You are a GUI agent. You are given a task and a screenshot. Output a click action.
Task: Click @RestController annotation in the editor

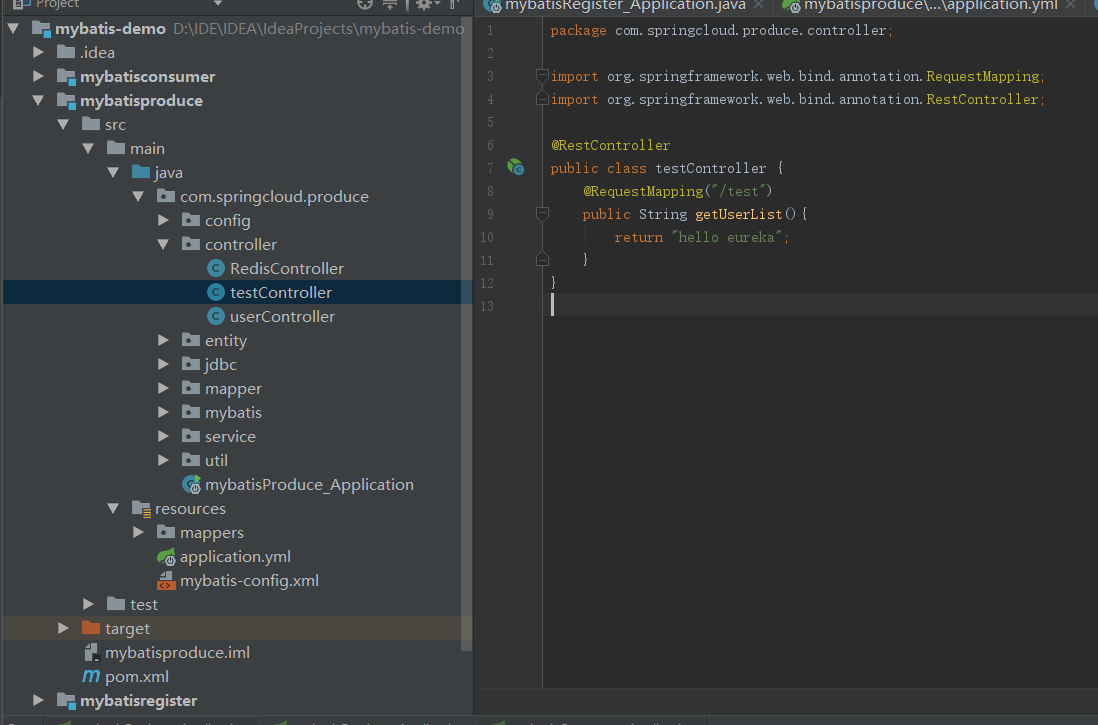coord(611,145)
